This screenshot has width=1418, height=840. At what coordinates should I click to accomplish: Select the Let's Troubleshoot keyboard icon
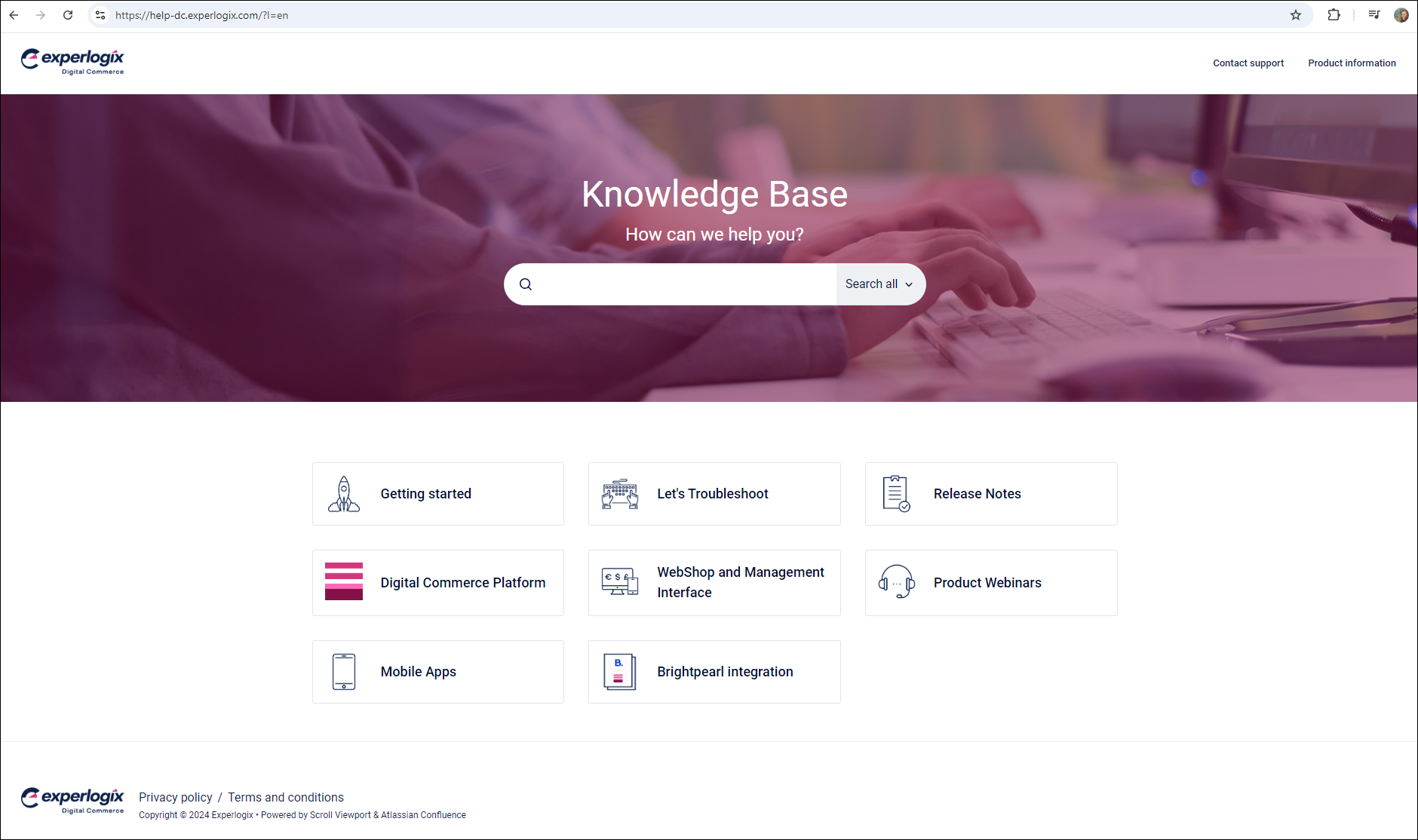pos(620,493)
